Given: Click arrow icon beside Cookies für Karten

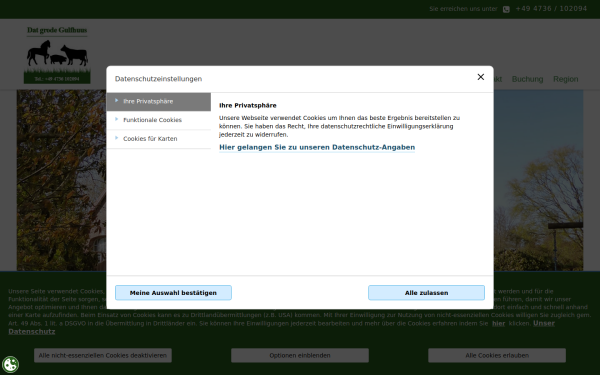Looking at the screenshot, I should coord(117,138).
